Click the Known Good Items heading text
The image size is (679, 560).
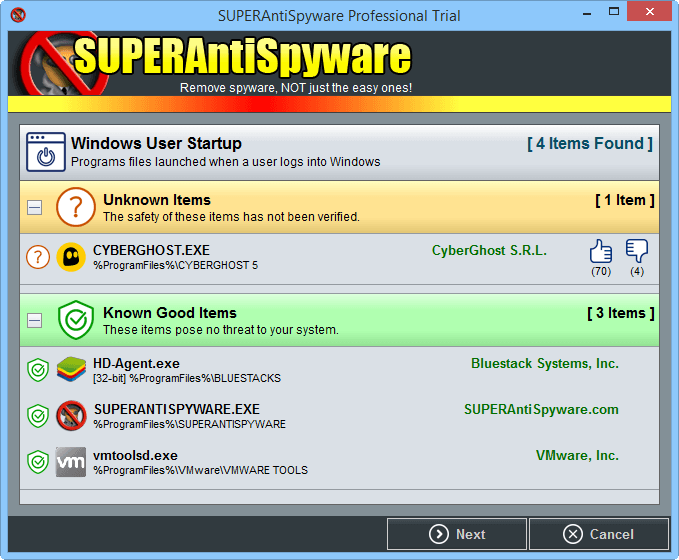click(170, 313)
